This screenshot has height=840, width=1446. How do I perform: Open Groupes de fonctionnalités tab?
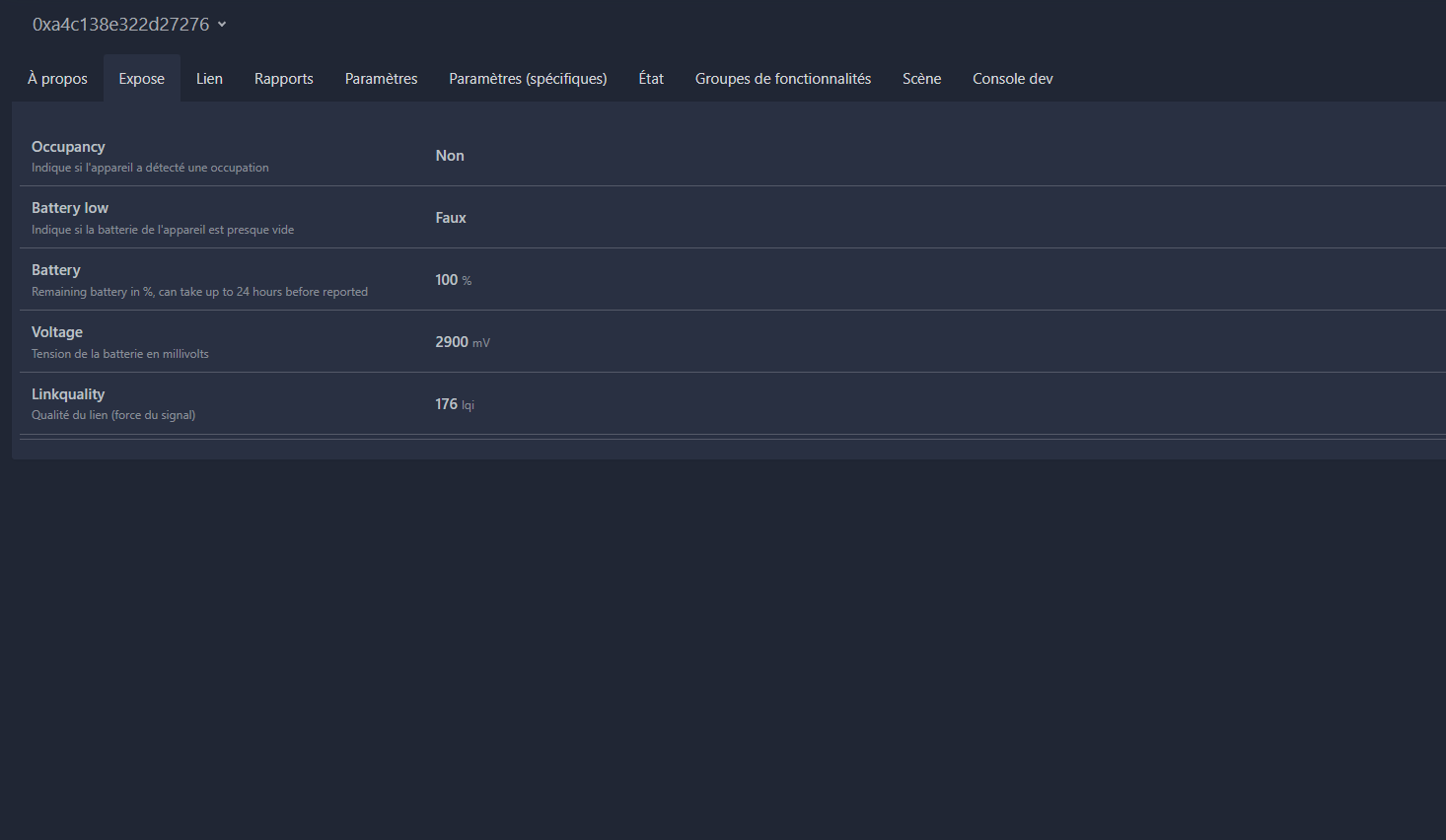[783, 79]
